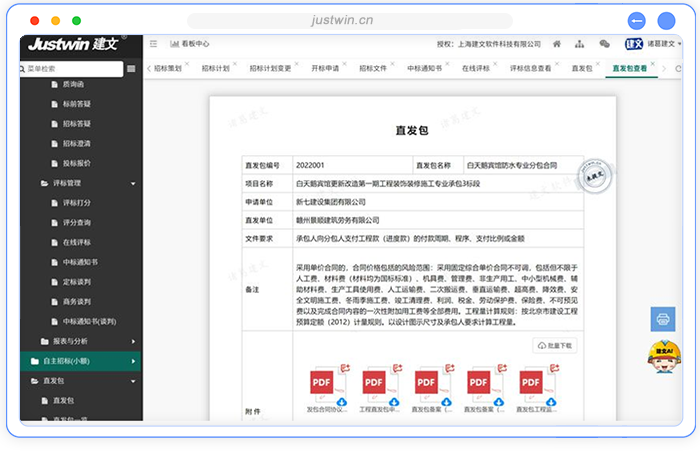Click the hamburger menu collapse icon in top bar
Image resolution: width=700 pixels, height=454 pixels.
(x=153, y=44)
